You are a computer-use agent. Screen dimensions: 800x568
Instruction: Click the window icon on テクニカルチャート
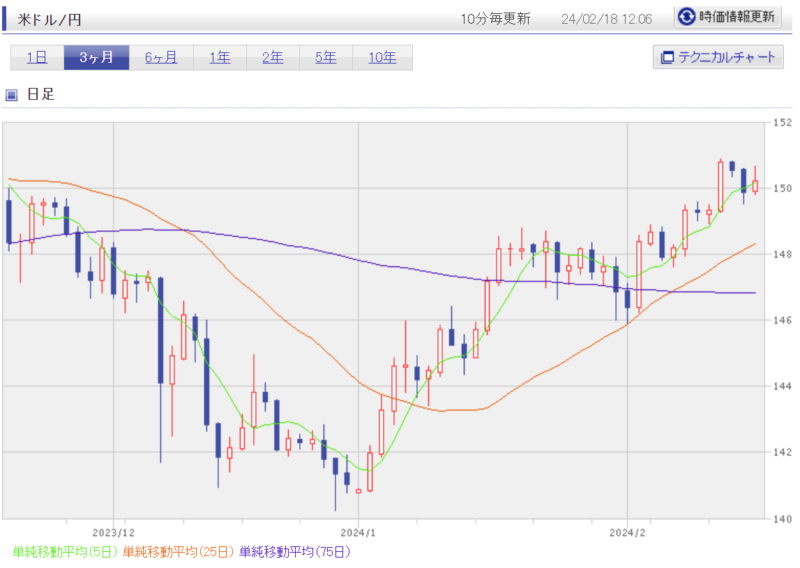coord(667,57)
